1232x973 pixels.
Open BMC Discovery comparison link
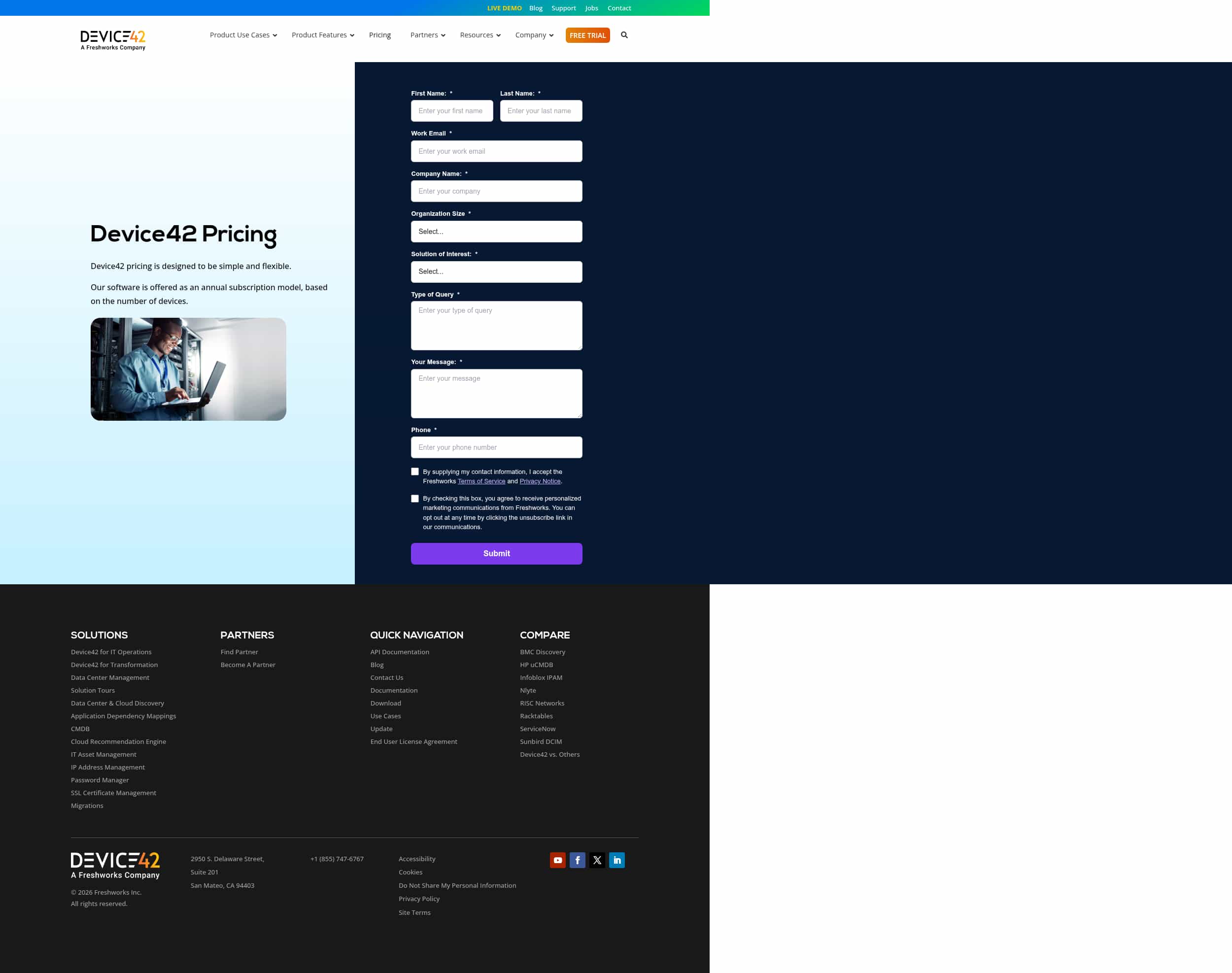pos(543,652)
